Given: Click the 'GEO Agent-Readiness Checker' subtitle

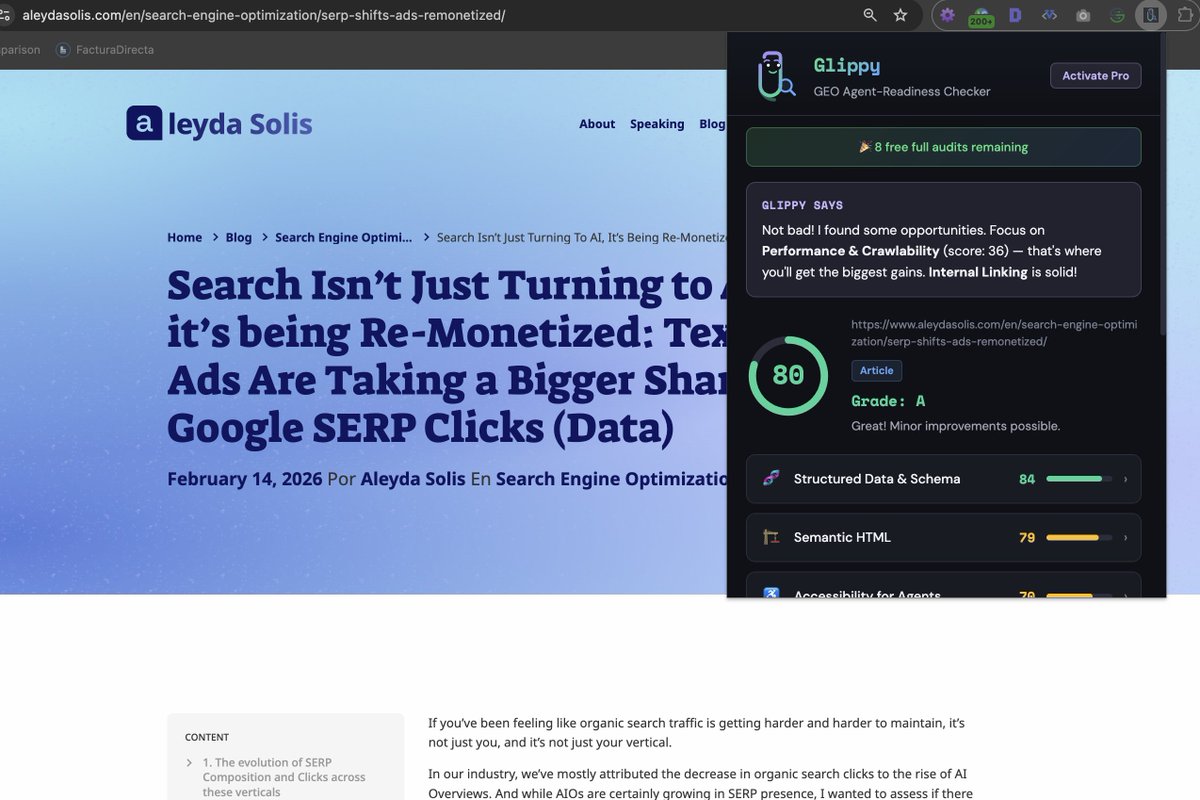Looking at the screenshot, I should click(x=902, y=91).
